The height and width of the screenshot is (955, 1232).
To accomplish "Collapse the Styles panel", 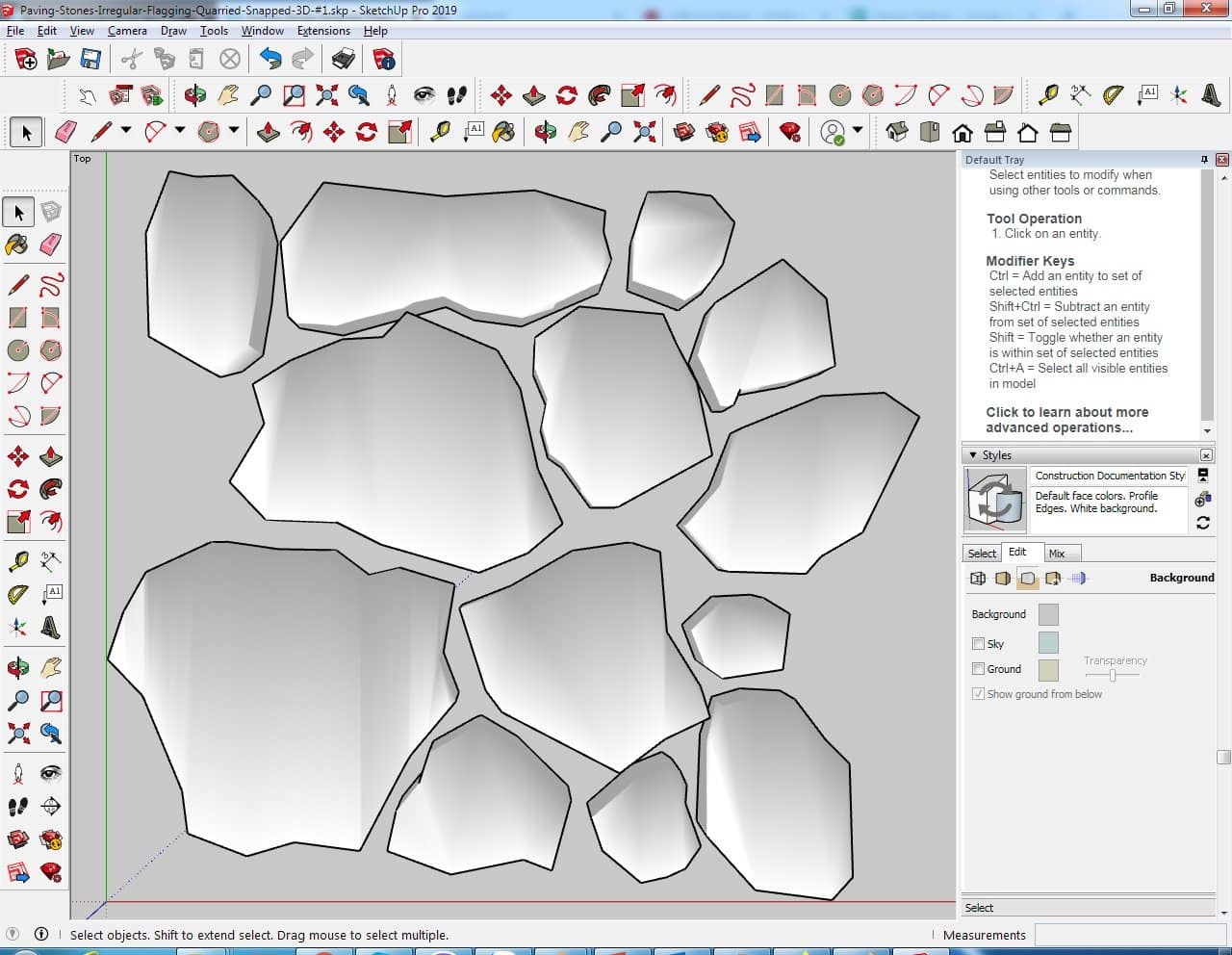I will point(973,455).
